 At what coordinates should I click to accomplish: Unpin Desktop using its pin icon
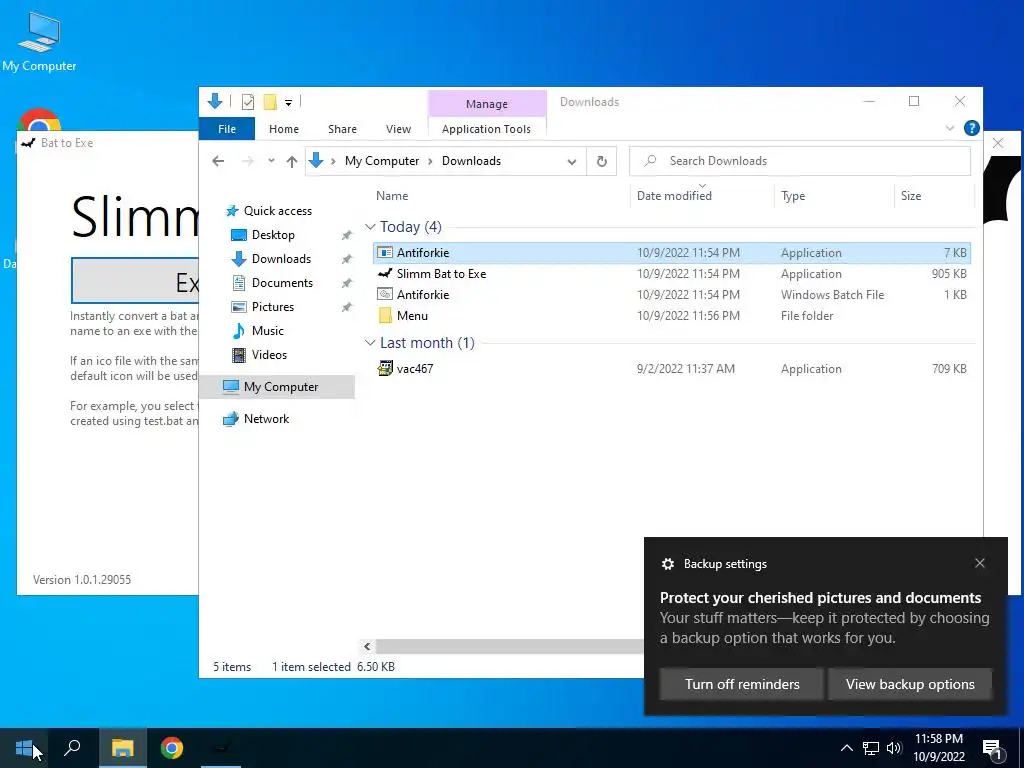tap(347, 235)
